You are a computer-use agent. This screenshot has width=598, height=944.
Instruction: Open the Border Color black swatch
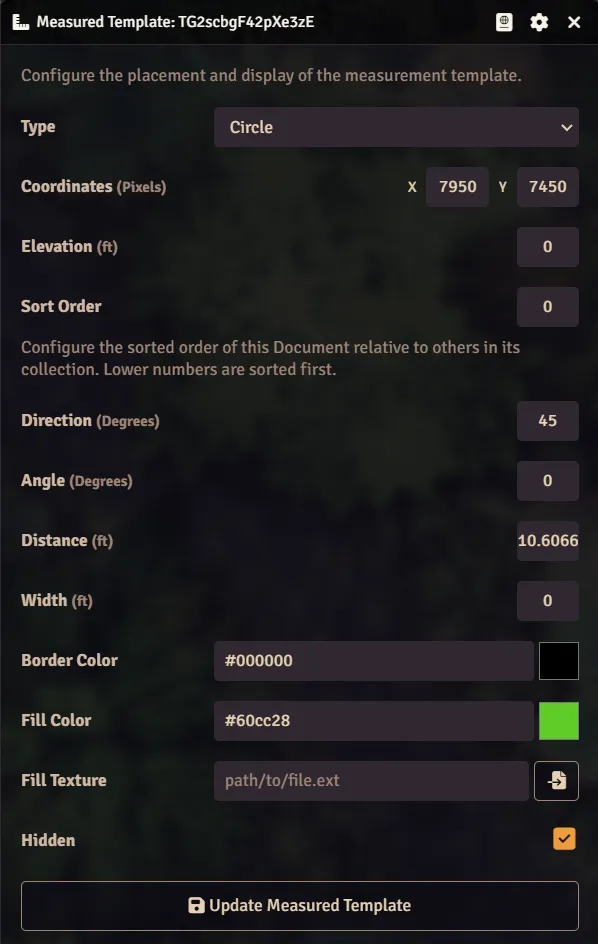559,661
